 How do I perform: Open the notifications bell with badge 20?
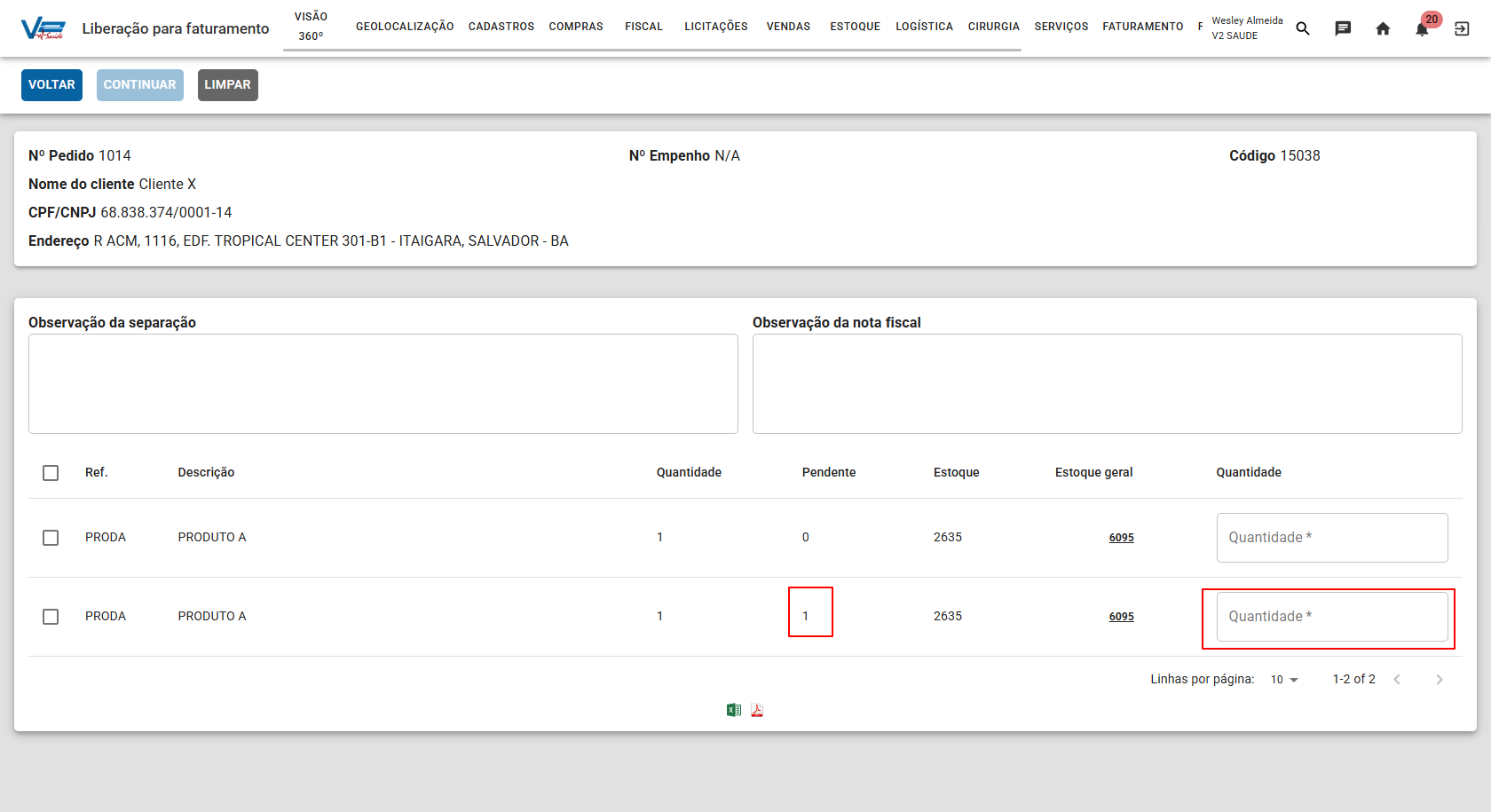(1423, 28)
